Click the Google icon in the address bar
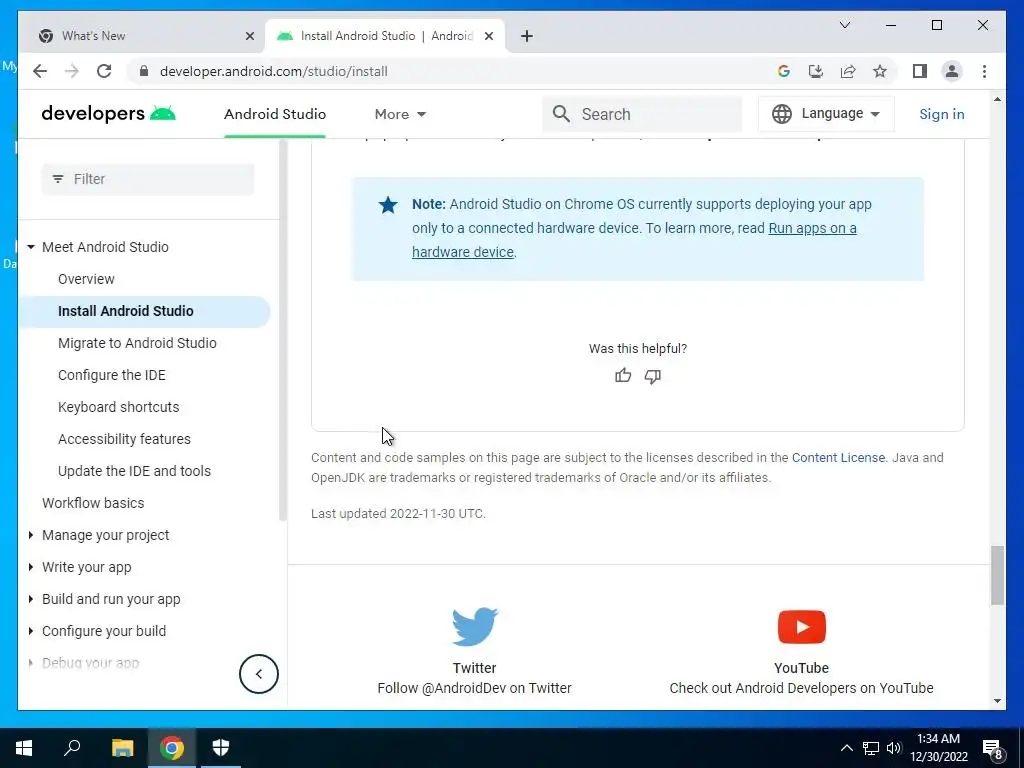This screenshot has height=768, width=1024. [x=784, y=71]
